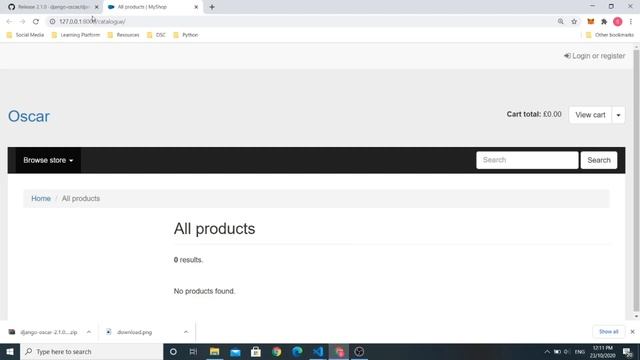Click the Oscar site logo
This screenshot has width=640, height=360.
point(29,116)
